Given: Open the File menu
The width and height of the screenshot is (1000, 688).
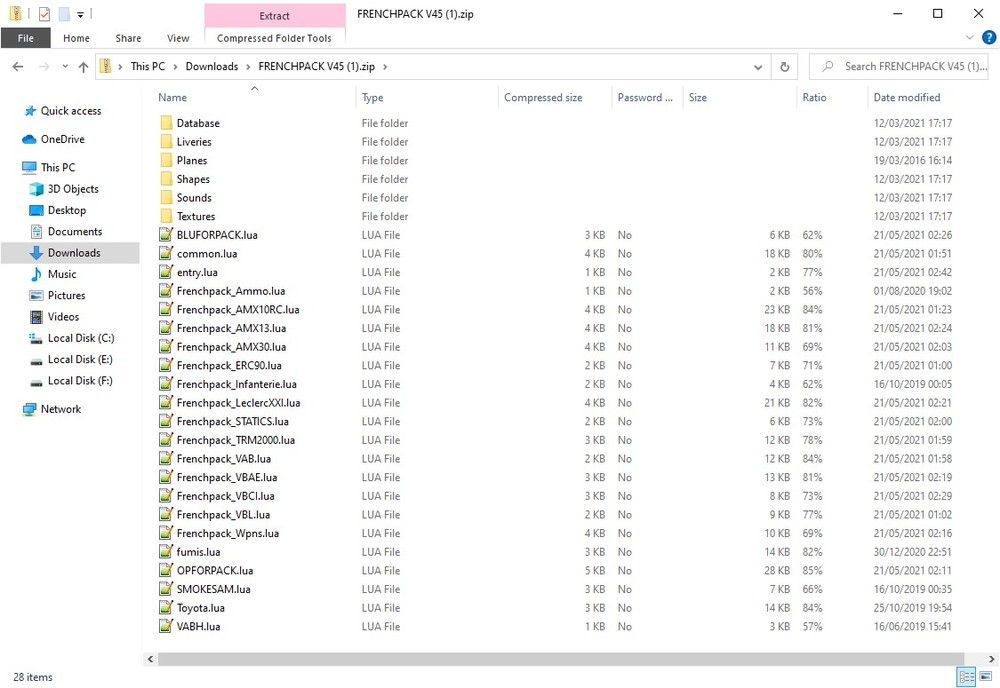Looking at the screenshot, I should [25, 37].
